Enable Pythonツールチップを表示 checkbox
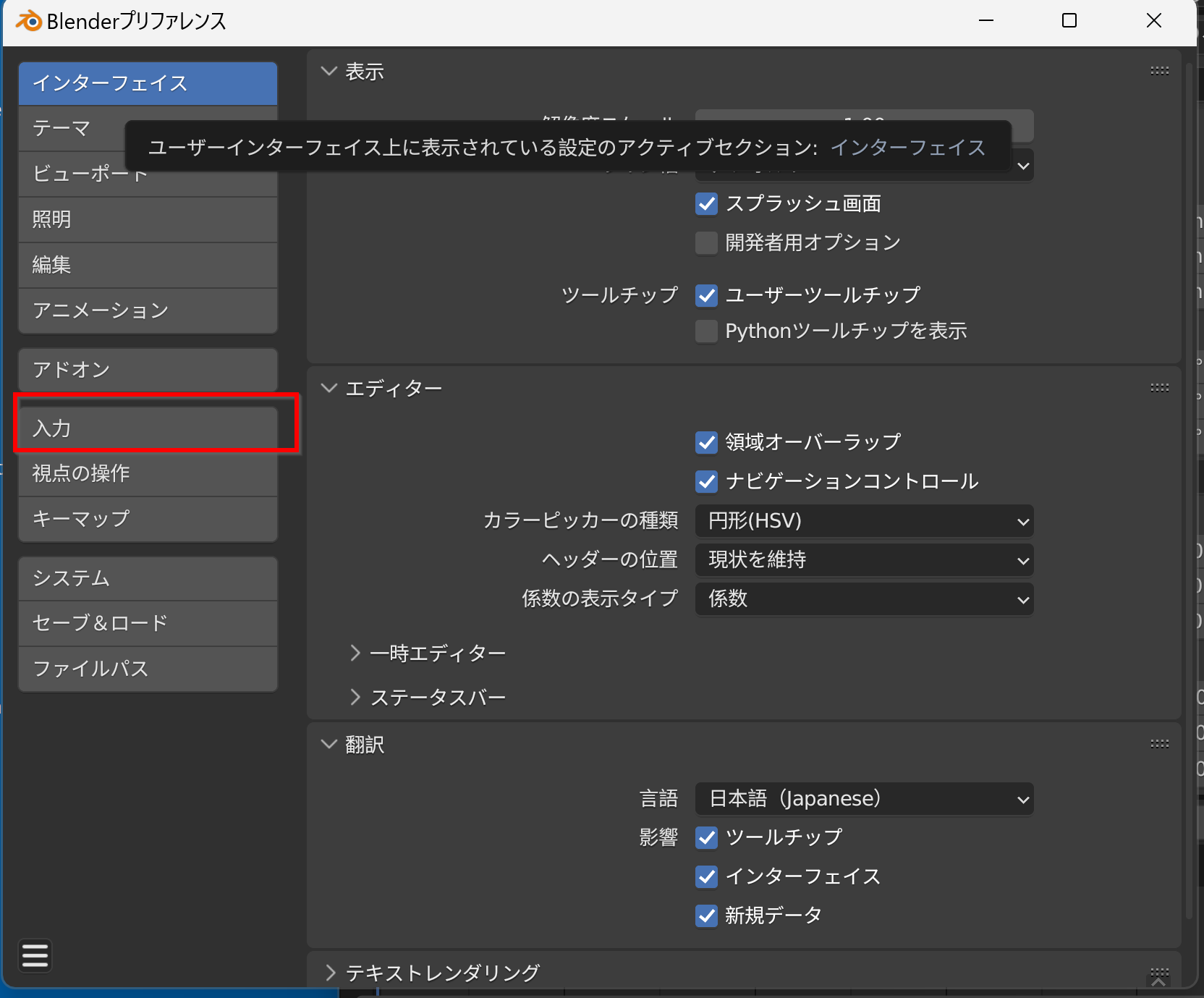 pyautogui.click(x=706, y=331)
